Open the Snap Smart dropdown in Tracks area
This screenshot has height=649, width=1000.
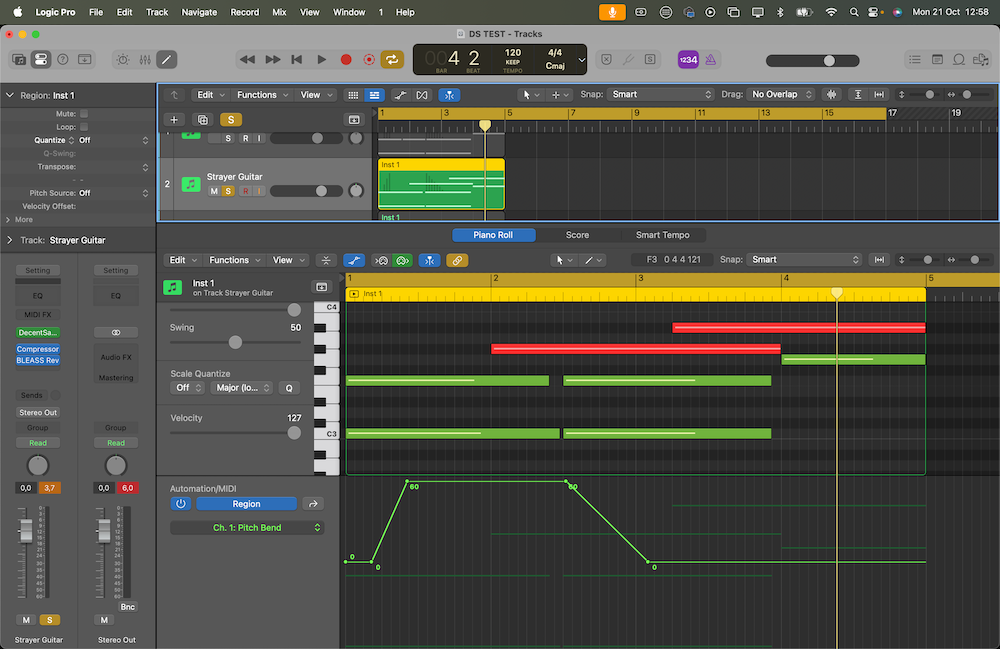[660, 94]
